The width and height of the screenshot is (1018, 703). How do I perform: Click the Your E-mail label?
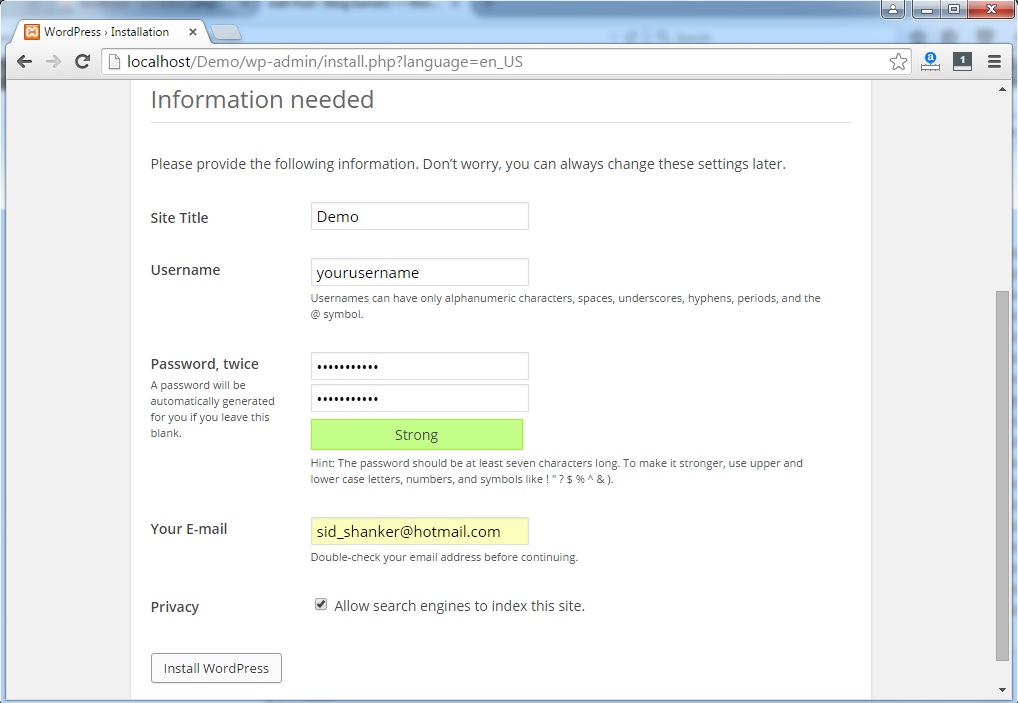(189, 529)
